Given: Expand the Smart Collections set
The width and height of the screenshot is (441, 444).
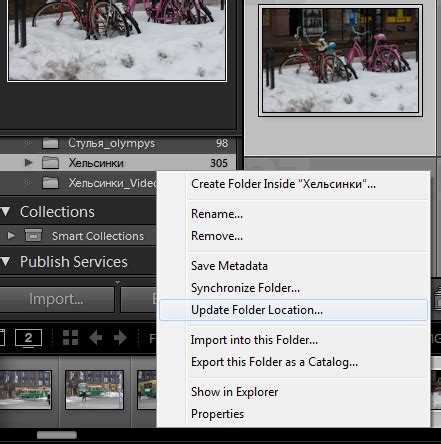Looking at the screenshot, I should (x=11, y=236).
